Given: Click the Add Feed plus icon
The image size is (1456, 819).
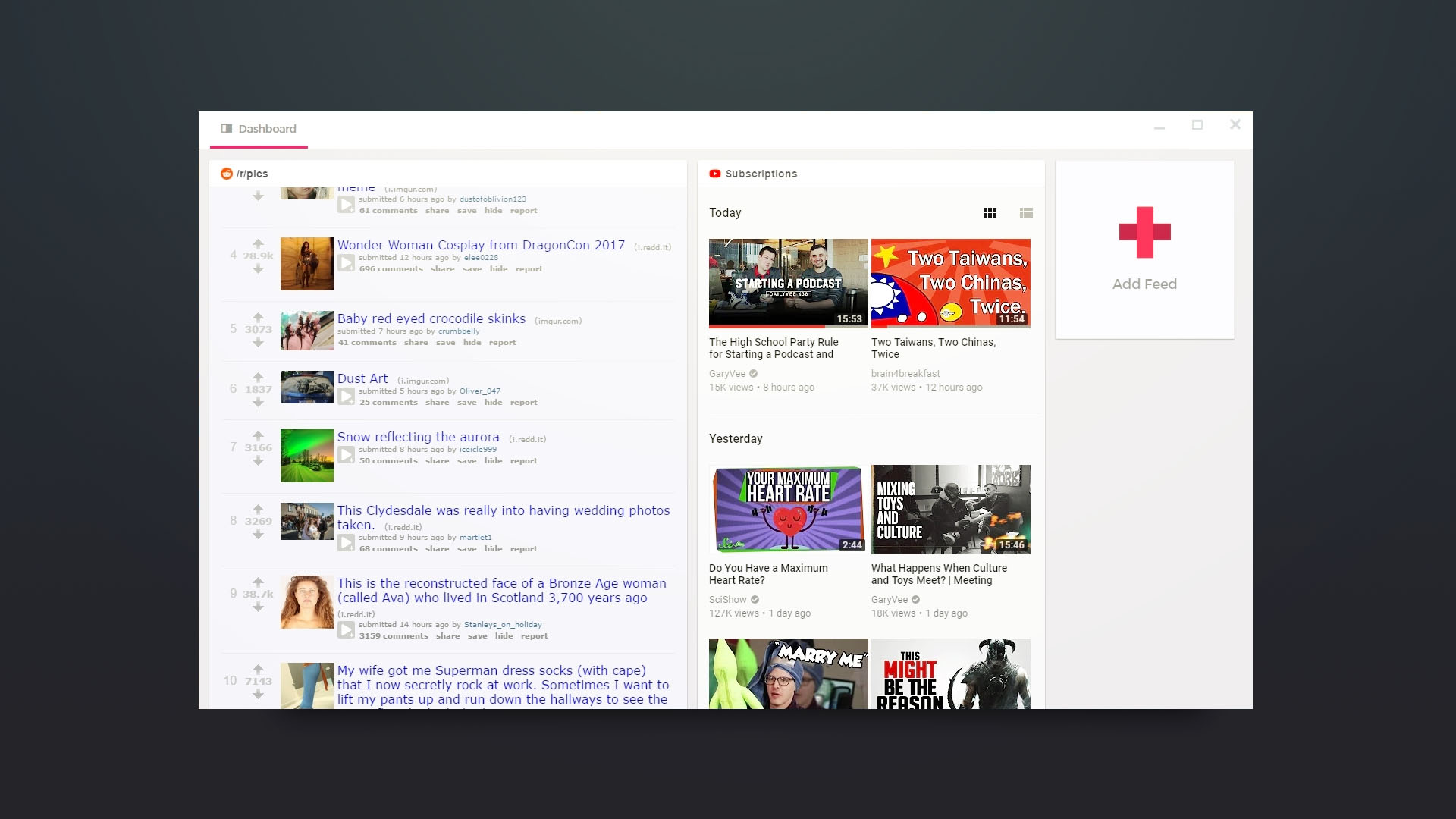Looking at the screenshot, I should click(1144, 232).
